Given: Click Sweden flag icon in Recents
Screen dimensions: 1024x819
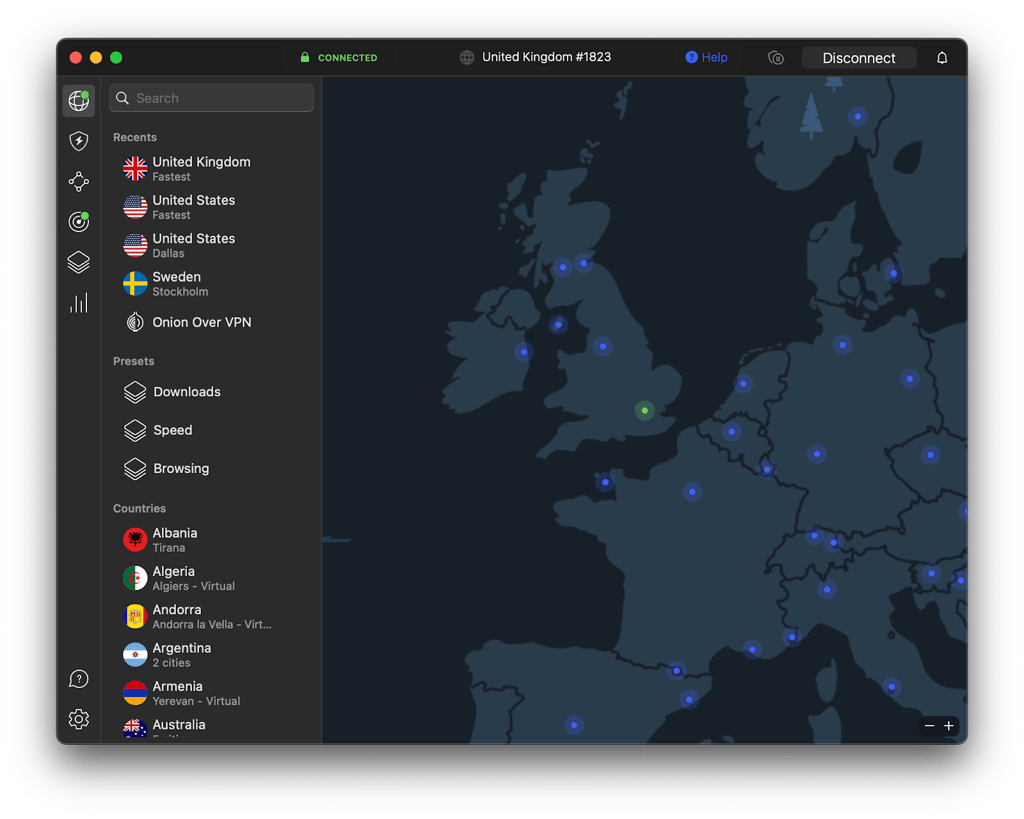Looking at the screenshot, I should [x=135, y=283].
